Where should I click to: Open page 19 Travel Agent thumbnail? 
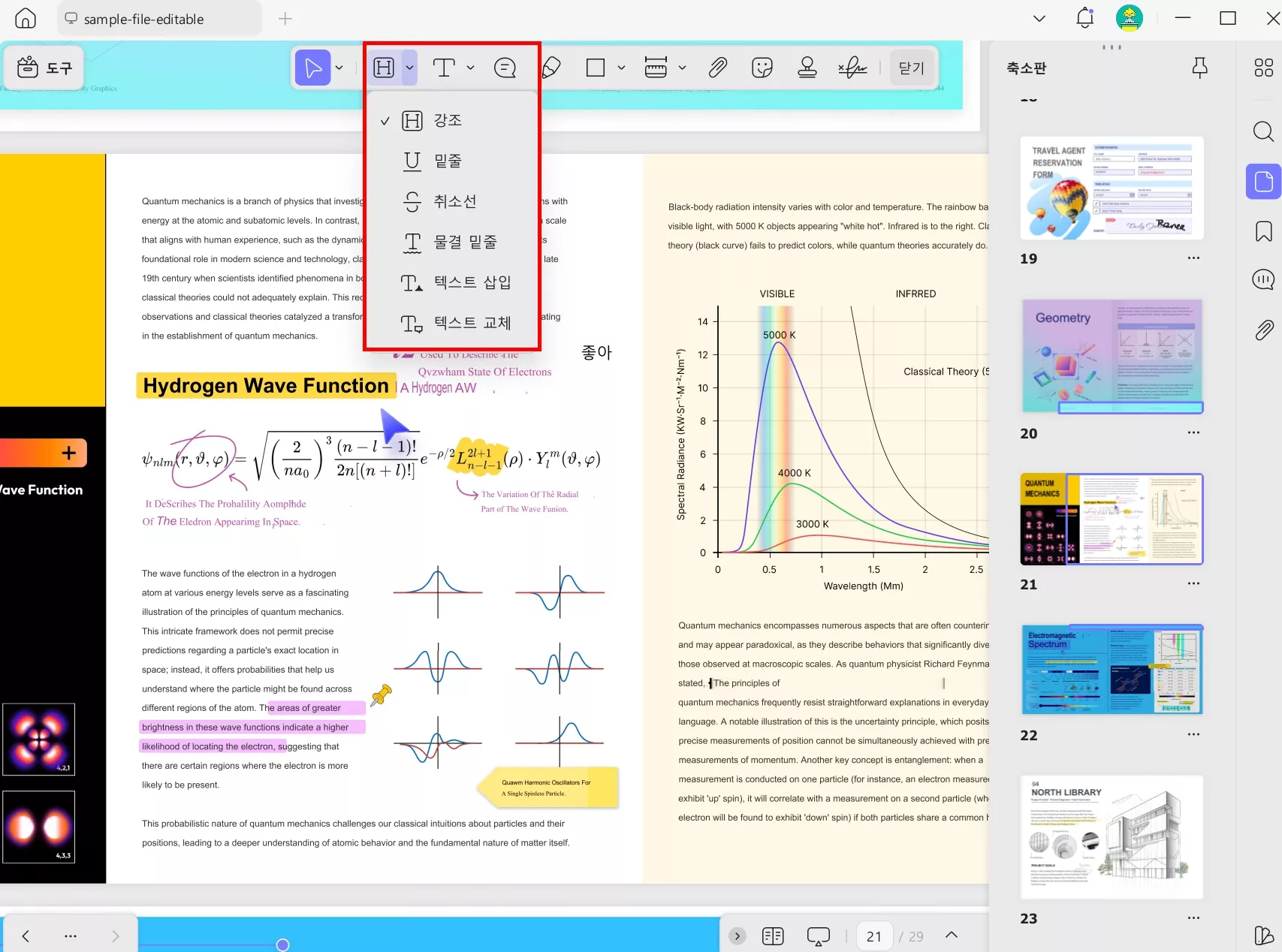click(1112, 188)
